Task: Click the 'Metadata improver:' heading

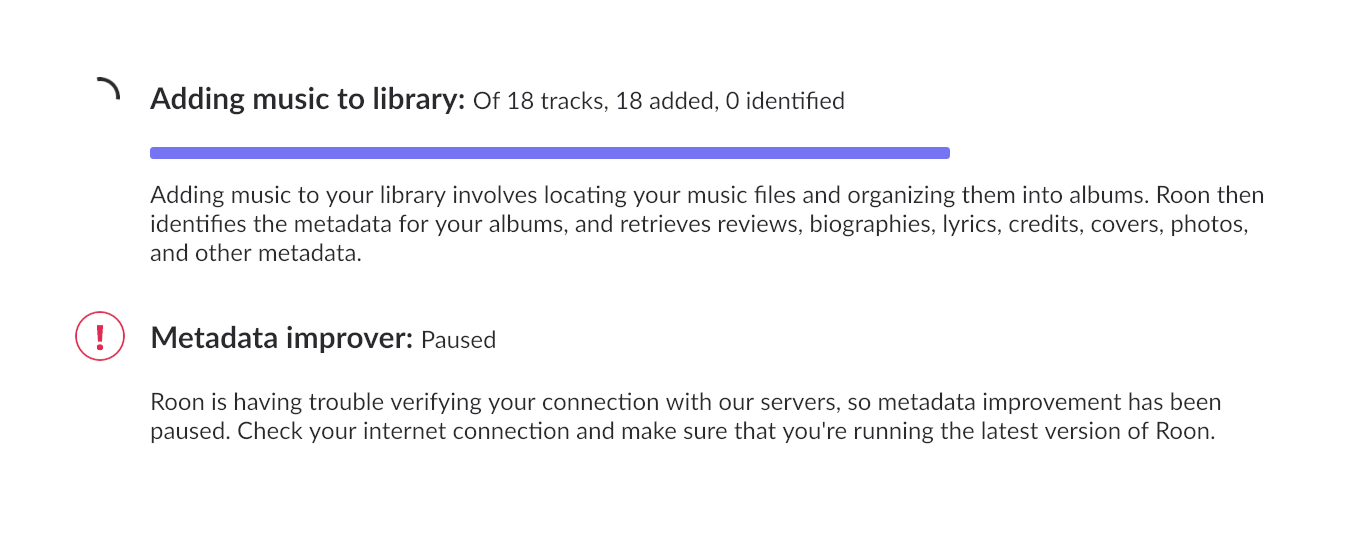Action: tap(281, 338)
